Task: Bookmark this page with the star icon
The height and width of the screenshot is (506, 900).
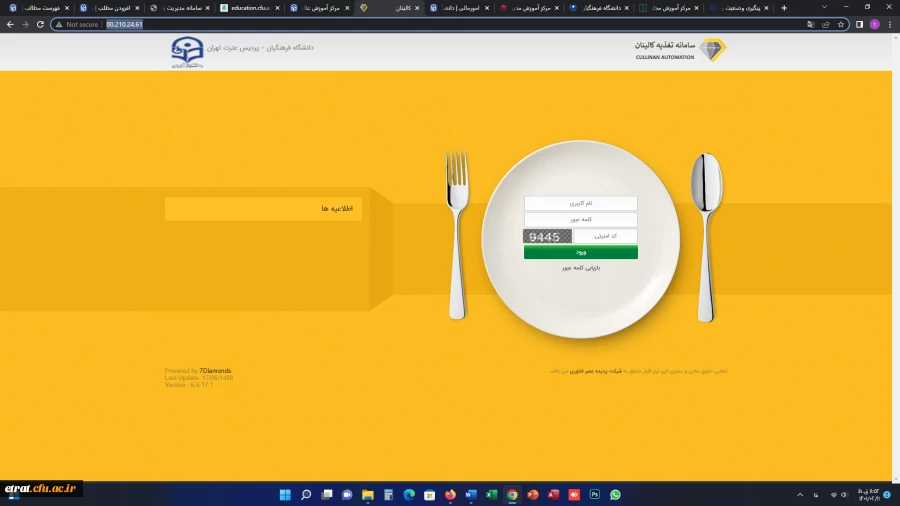Action: [841, 24]
